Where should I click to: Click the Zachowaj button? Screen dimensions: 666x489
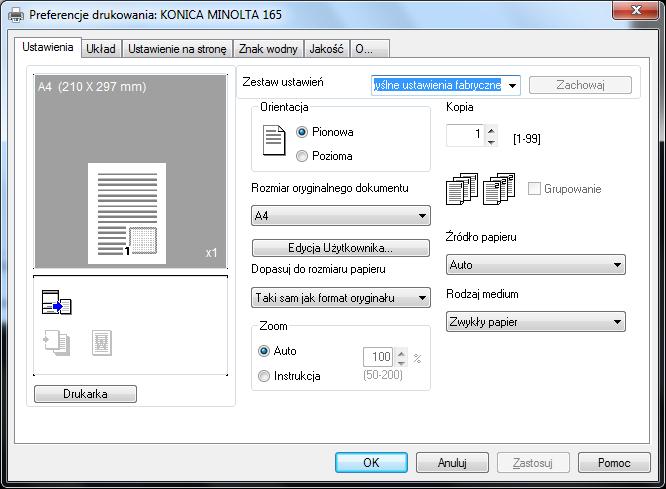point(580,85)
